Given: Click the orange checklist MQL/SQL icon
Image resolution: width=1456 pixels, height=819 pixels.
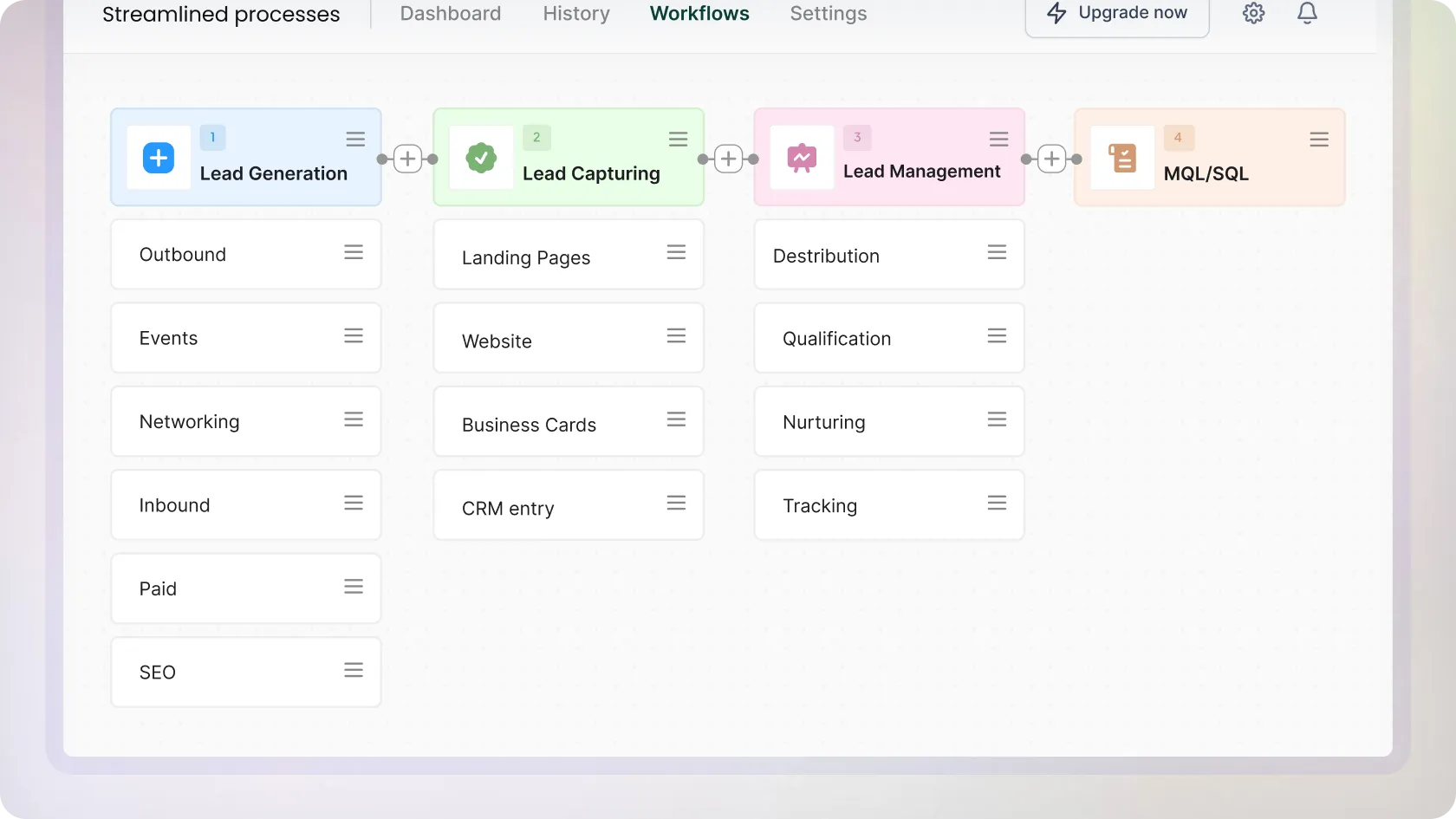Looking at the screenshot, I should 1122,158.
